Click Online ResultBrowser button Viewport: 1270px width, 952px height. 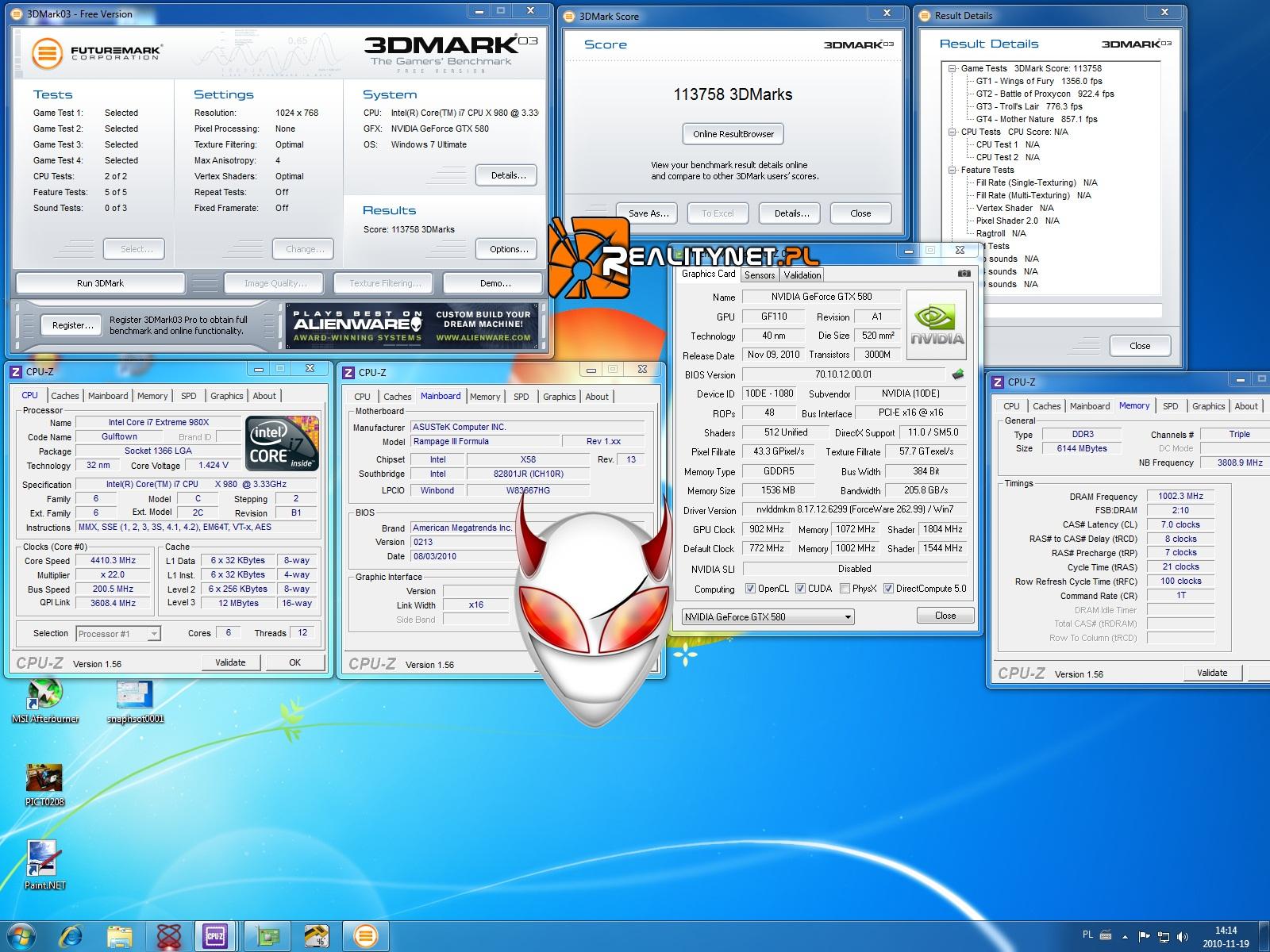point(733,134)
